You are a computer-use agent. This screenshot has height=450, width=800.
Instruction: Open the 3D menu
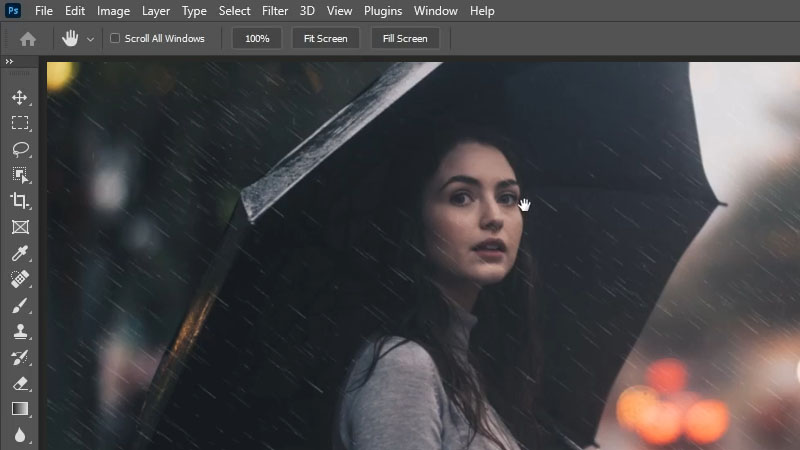[x=307, y=11]
